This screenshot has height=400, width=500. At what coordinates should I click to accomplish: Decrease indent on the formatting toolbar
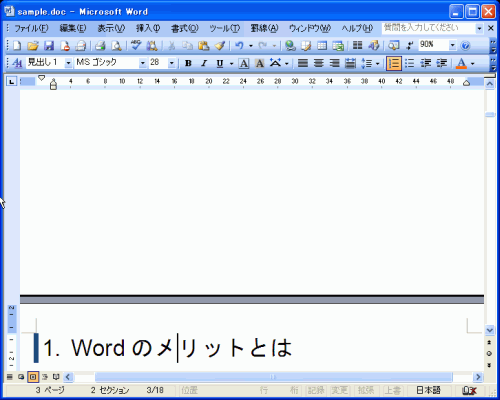coord(426,63)
